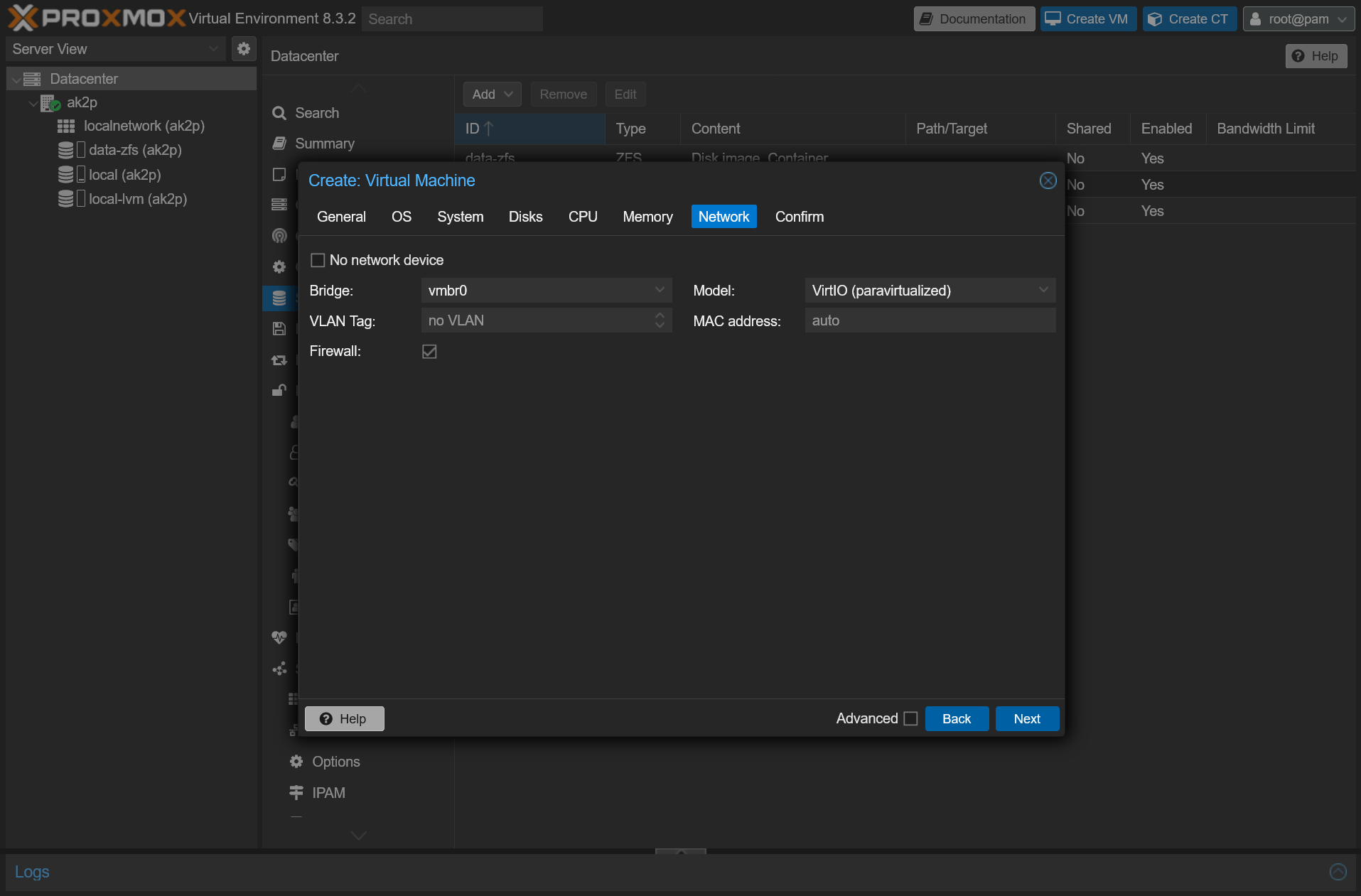
Task: Click the Datacenter panel Help button
Action: 1316,56
